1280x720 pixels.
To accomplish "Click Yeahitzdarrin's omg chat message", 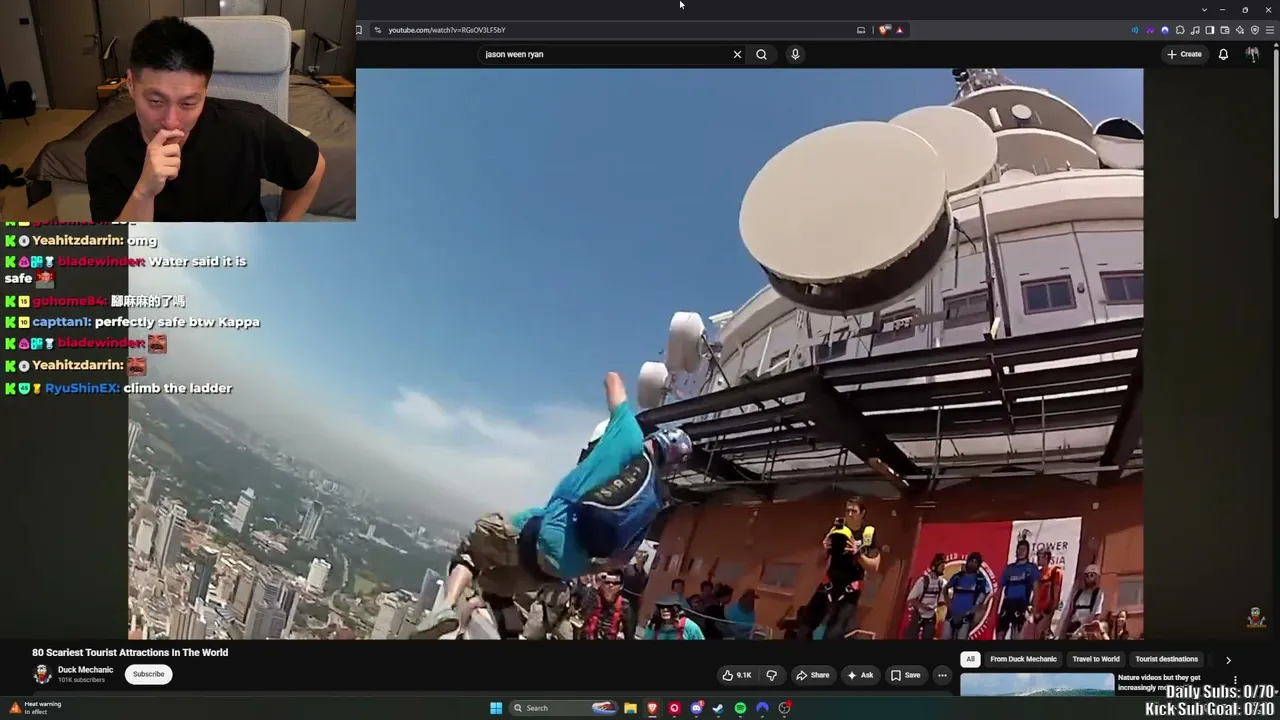I will 81,241.
